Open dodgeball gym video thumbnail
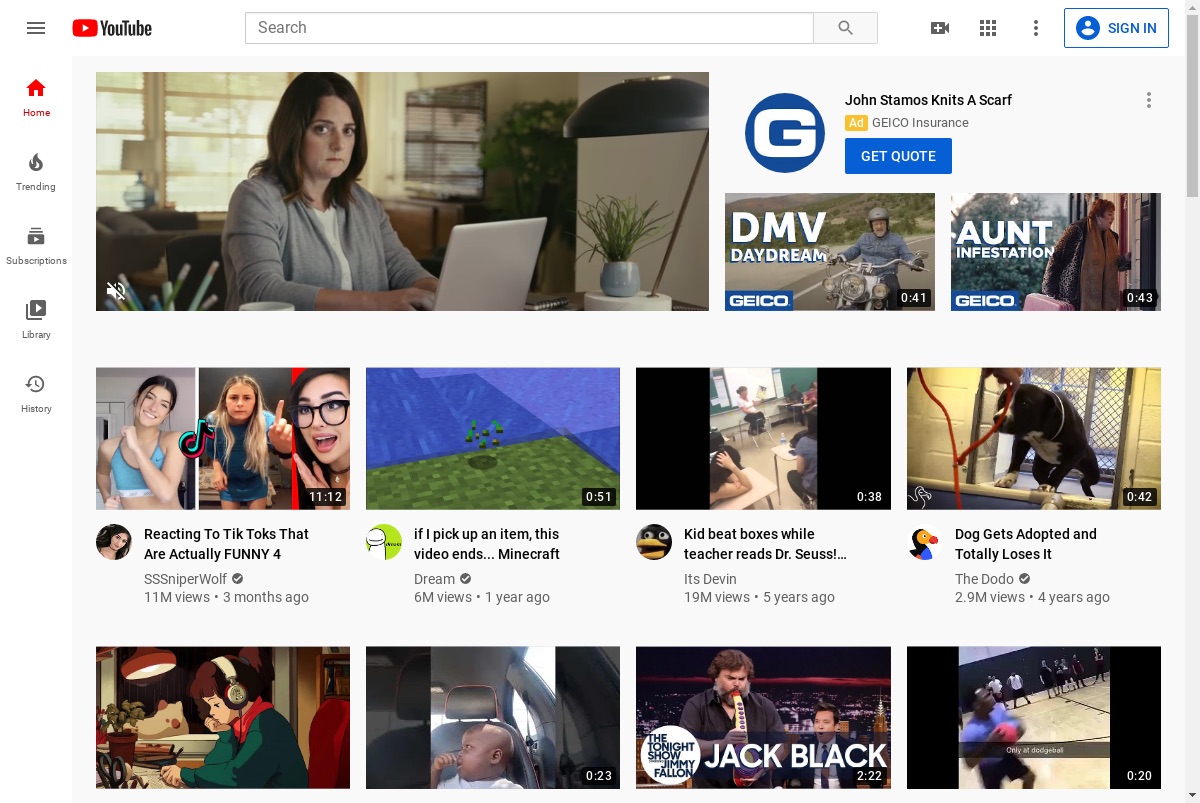Viewport: 1200px width, 803px height. [x=1034, y=717]
